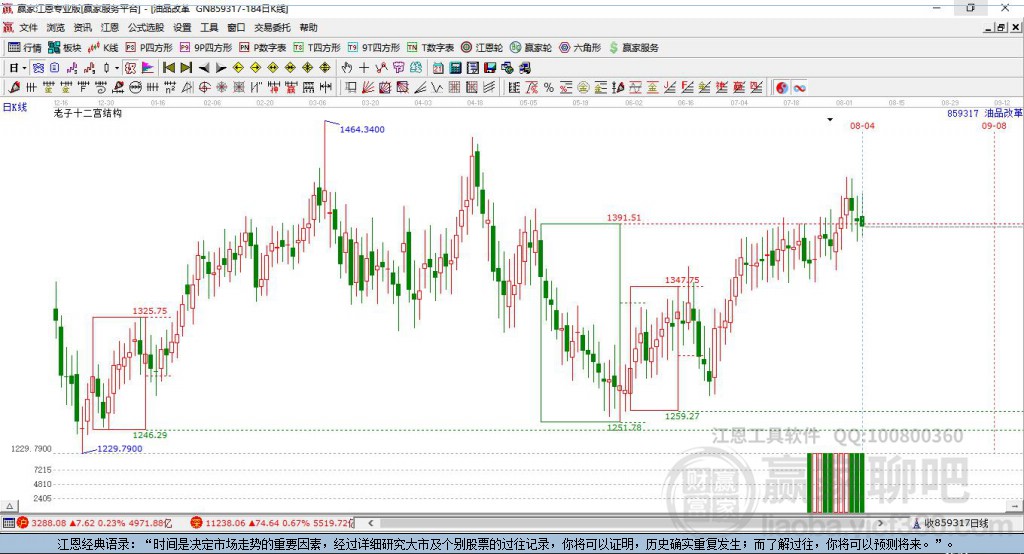
Task: Click the horizontal scrollbar left arrow
Action: (x=370, y=523)
